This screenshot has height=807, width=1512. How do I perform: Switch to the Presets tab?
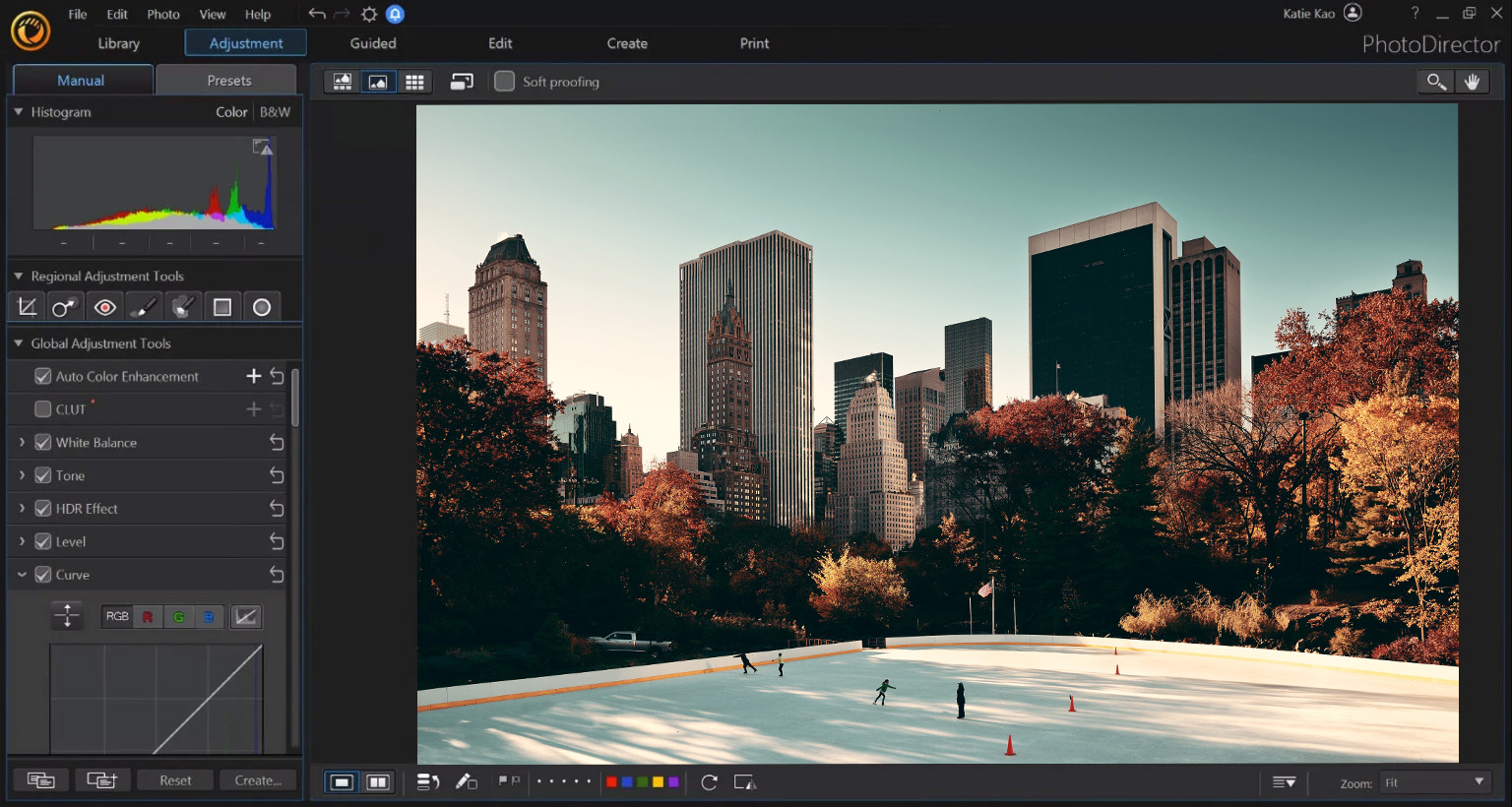tap(228, 81)
